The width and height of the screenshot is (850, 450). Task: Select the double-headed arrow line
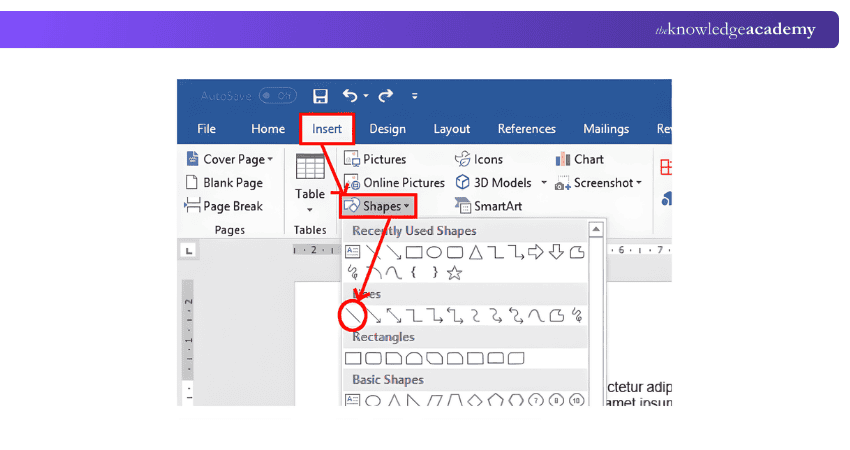click(394, 316)
